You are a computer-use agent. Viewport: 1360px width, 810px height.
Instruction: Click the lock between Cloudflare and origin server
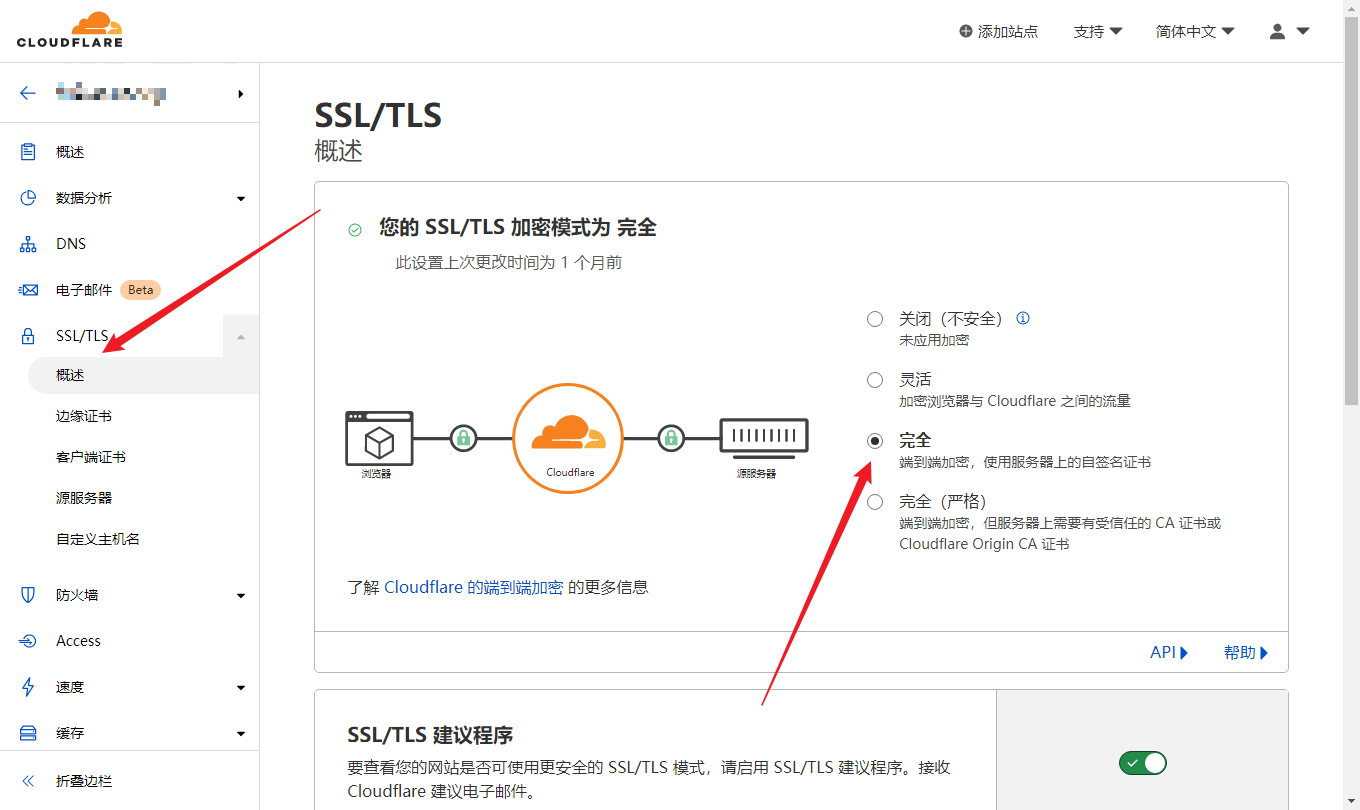tap(671, 438)
